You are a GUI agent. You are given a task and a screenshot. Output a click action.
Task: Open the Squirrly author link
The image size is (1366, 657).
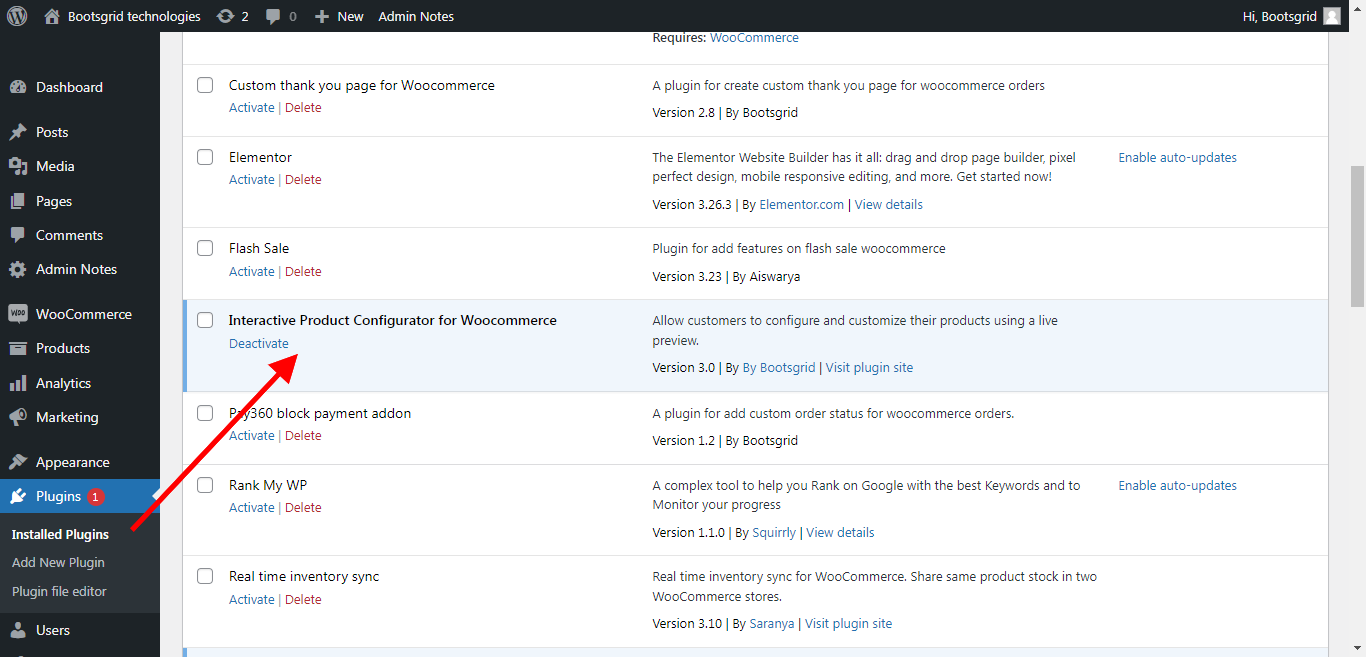pyautogui.click(x=774, y=532)
